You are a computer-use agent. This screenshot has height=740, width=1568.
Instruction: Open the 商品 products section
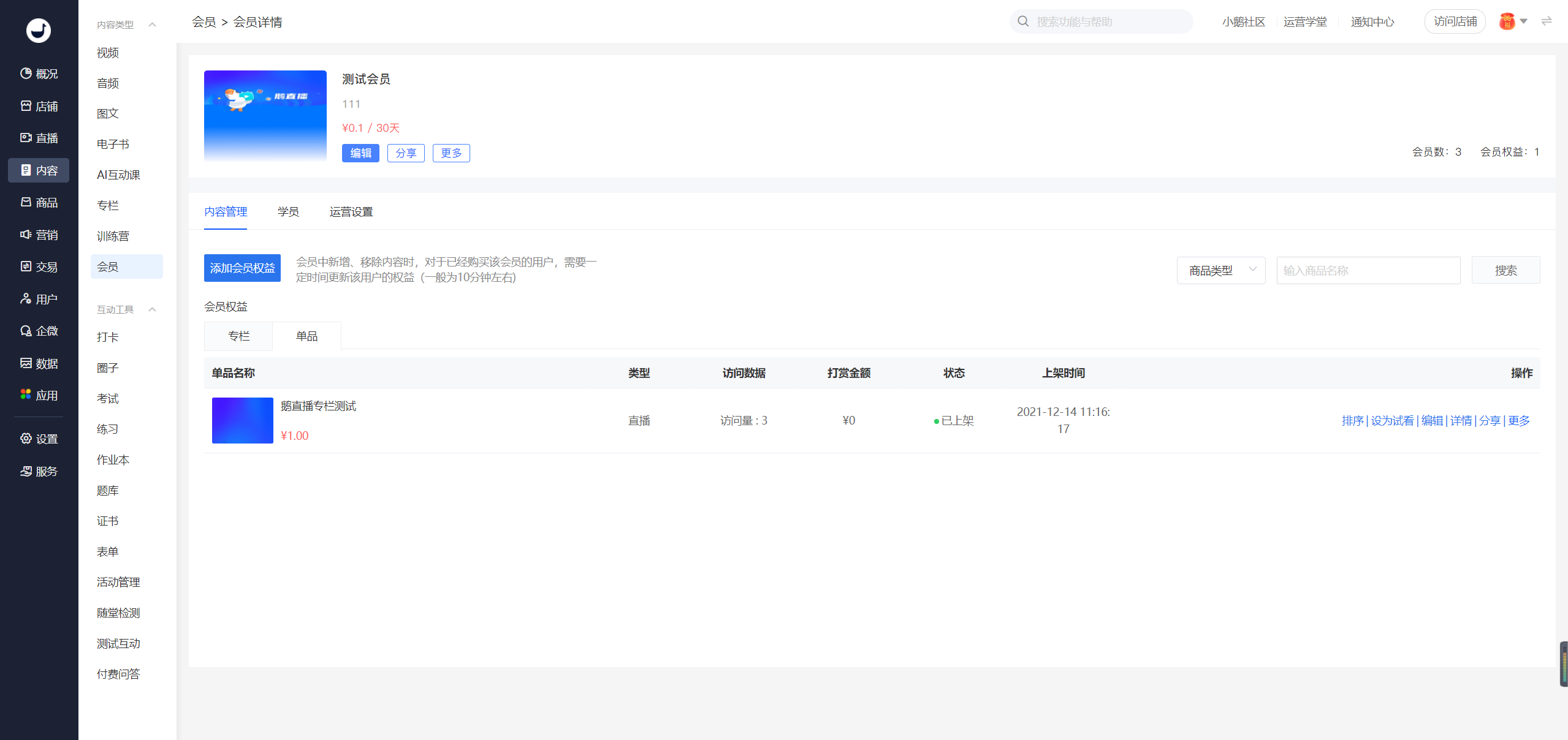[39, 202]
